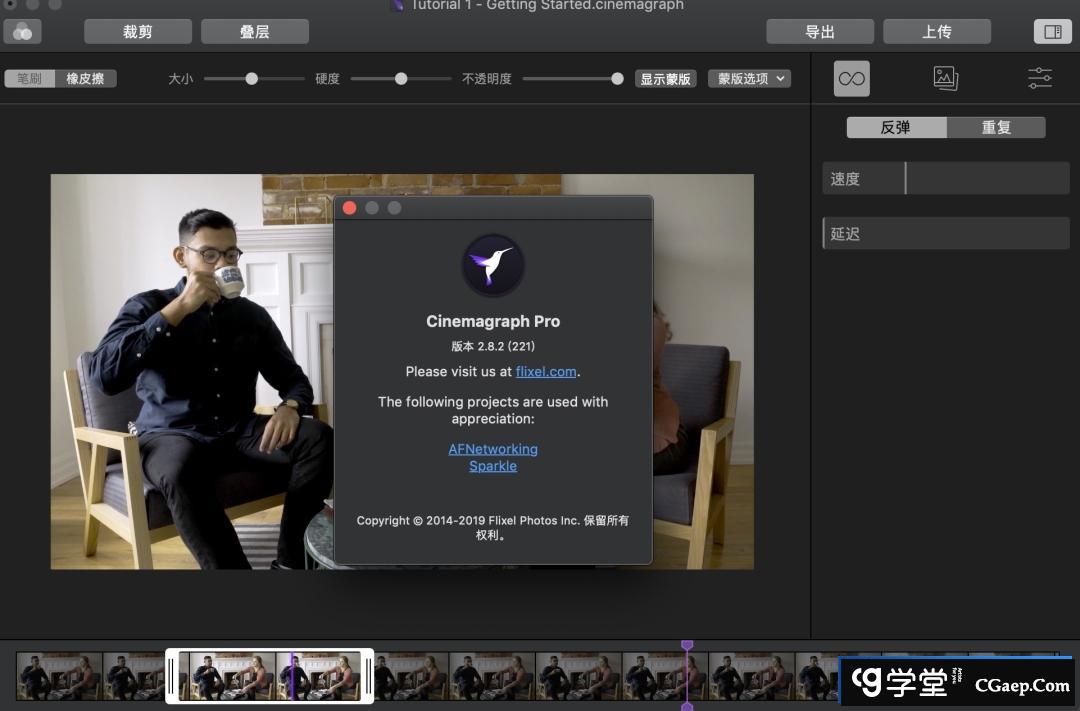1080x711 pixels.
Task: Select the 橡皮擦 eraser mode
Action: point(86,78)
